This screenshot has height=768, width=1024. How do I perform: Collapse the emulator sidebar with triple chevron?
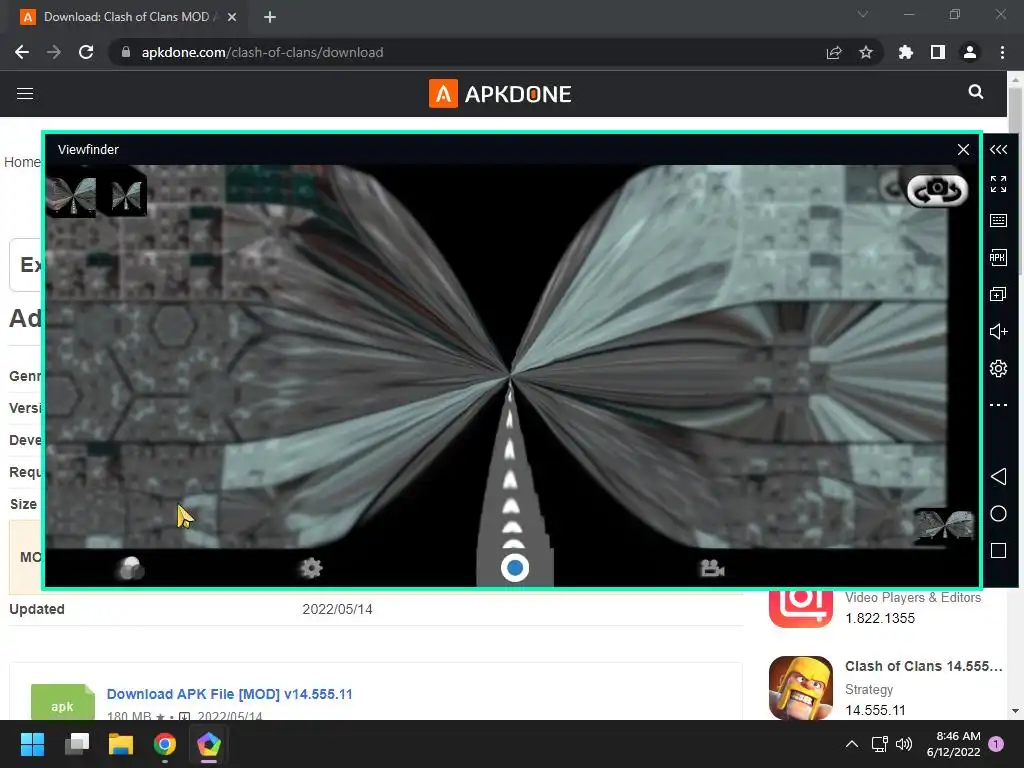click(998, 150)
